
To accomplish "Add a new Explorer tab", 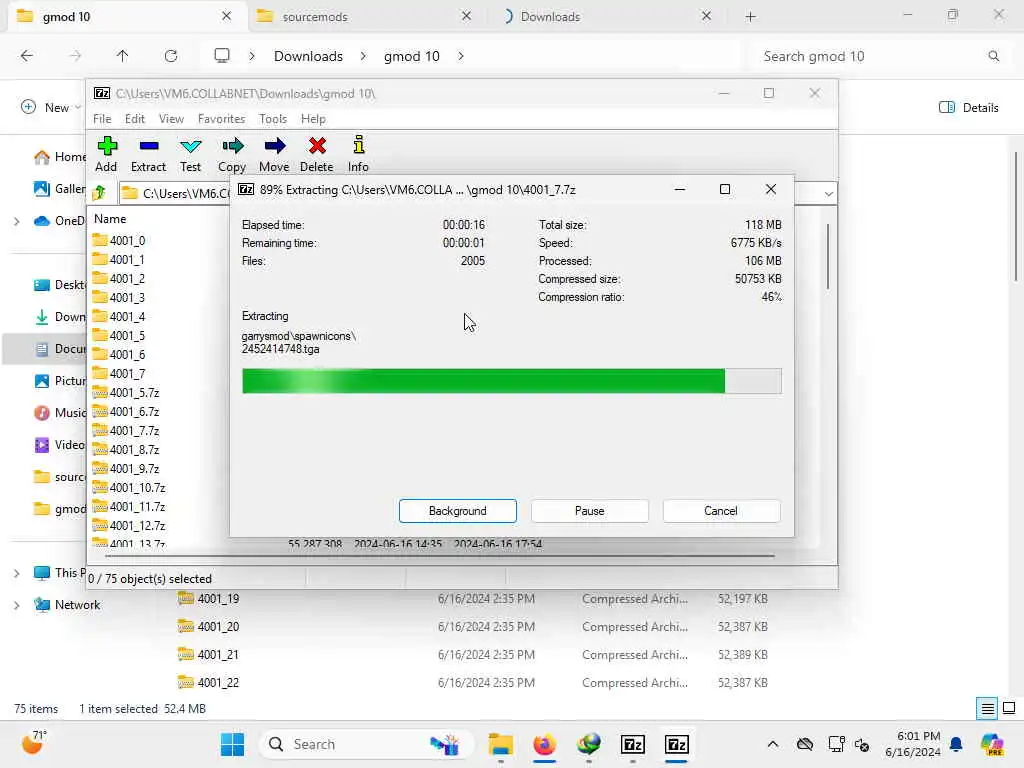I will click(x=750, y=17).
